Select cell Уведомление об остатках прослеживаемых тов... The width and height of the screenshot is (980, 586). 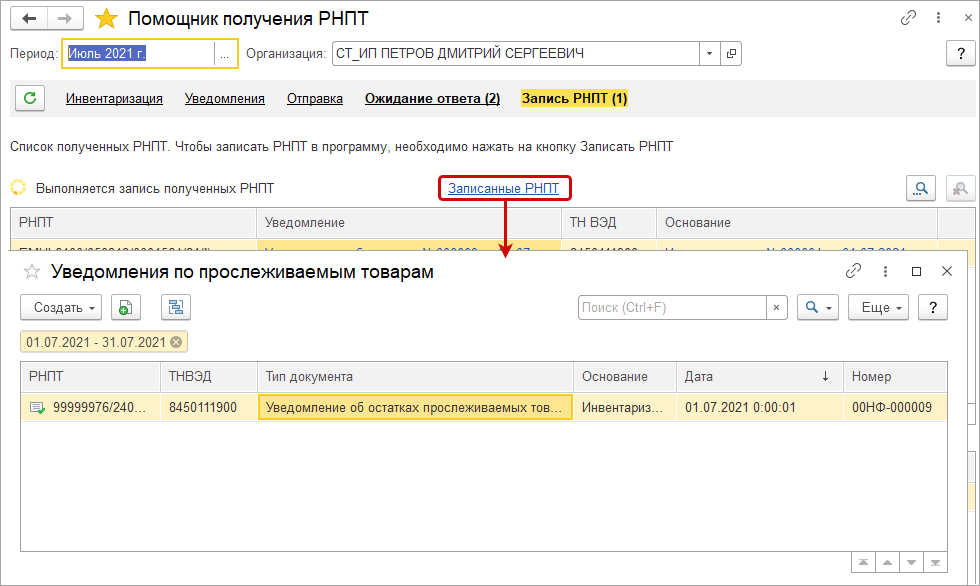click(416, 407)
